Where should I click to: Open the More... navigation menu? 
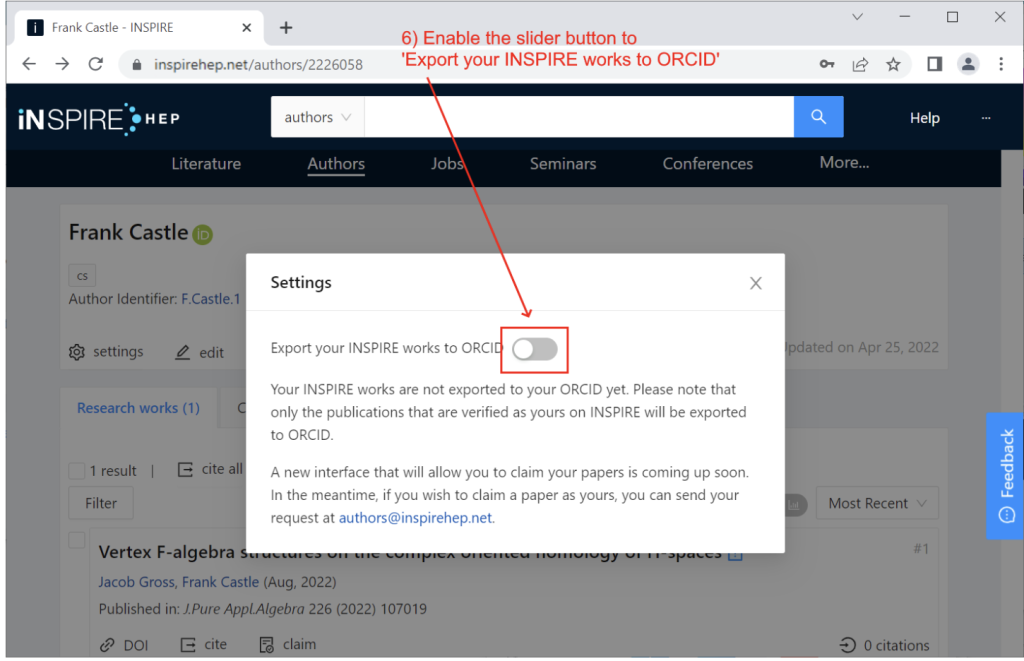click(x=844, y=163)
